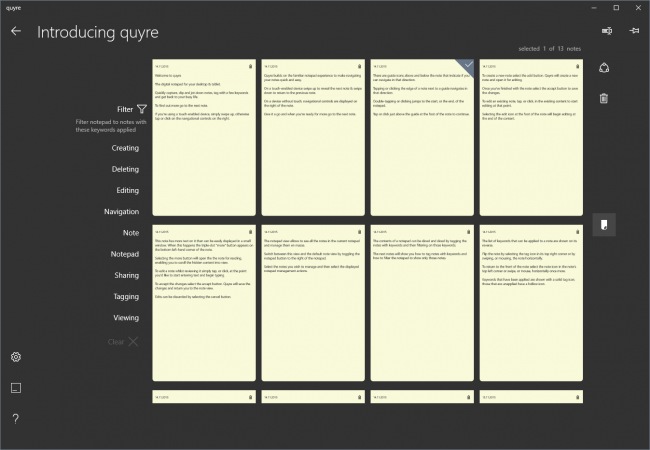Filter notes by Tagging keyword
The image size is (650, 450).
point(126,296)
